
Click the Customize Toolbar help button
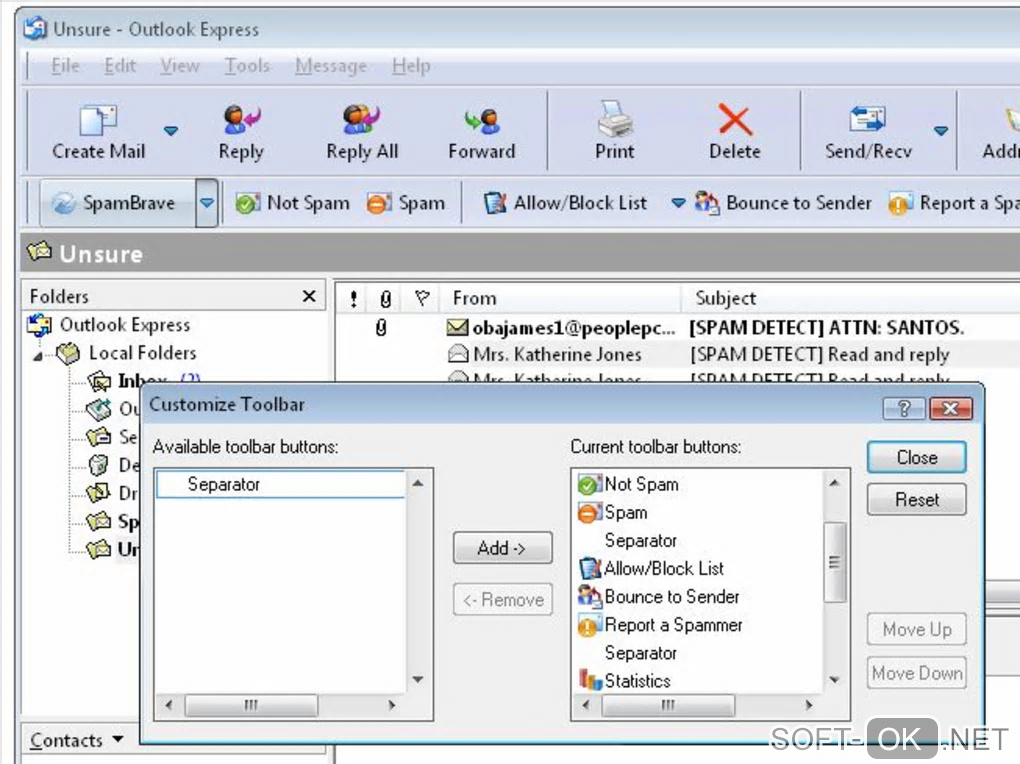pos(904,408)
